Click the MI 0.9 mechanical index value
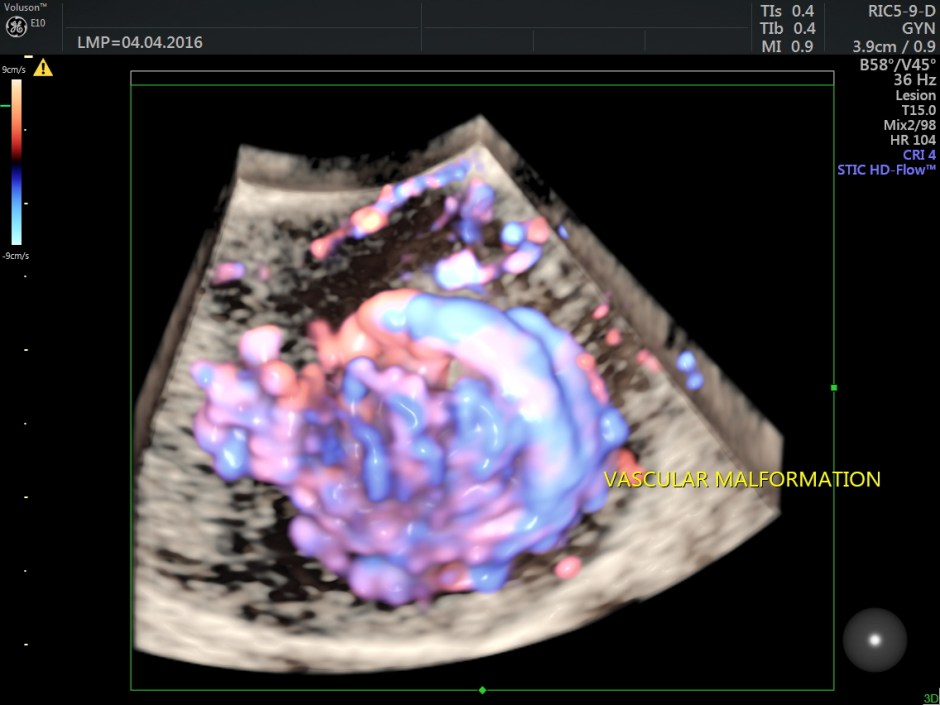Image resolution: width=940 pixels, height=705 pixels. click(788, 45)
